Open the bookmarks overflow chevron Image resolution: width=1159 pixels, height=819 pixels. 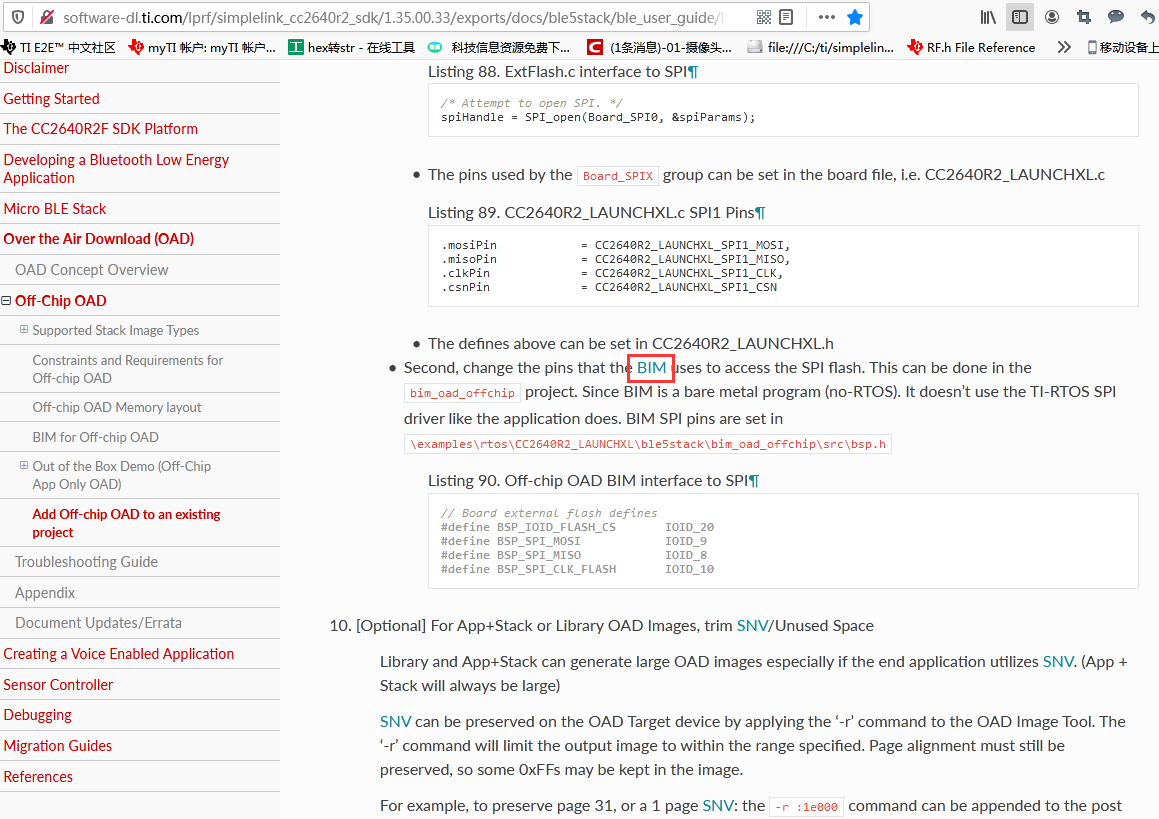point(1063,46)
